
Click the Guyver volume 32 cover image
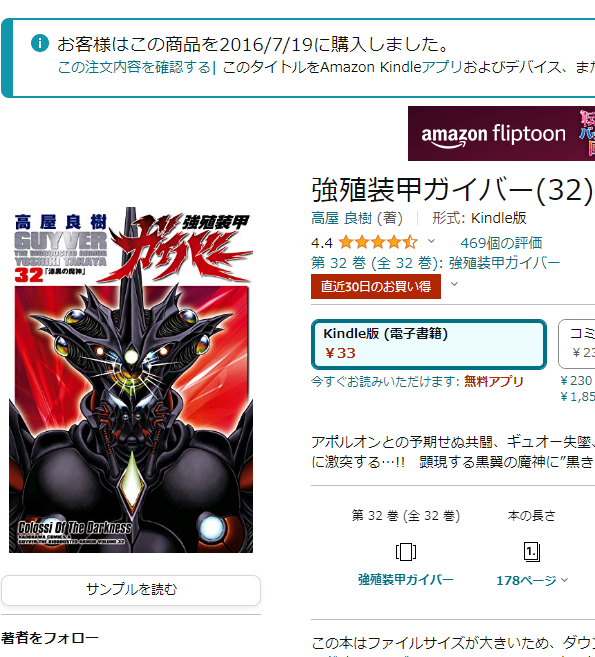click(x=131, y=380)
